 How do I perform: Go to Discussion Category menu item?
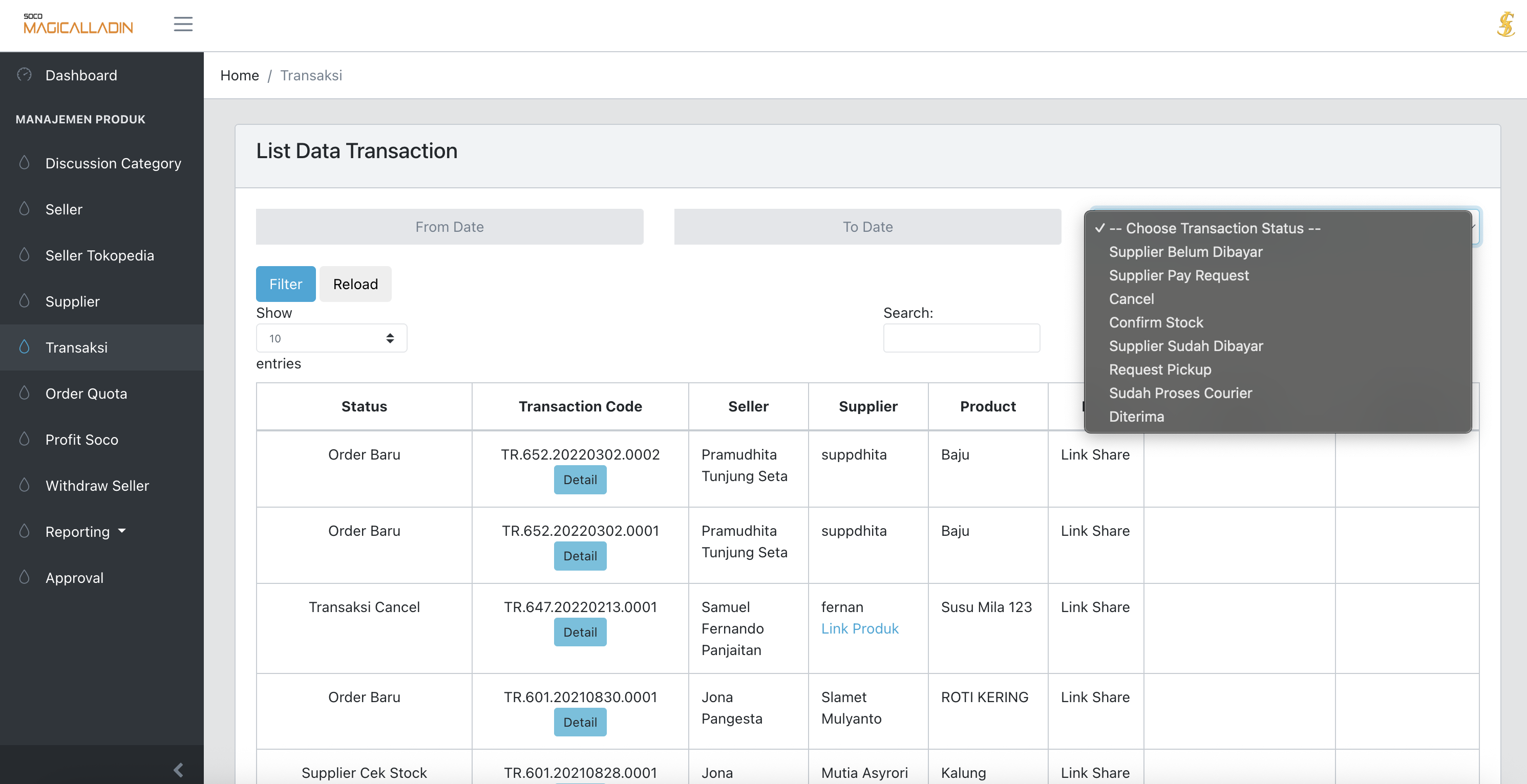113,163
